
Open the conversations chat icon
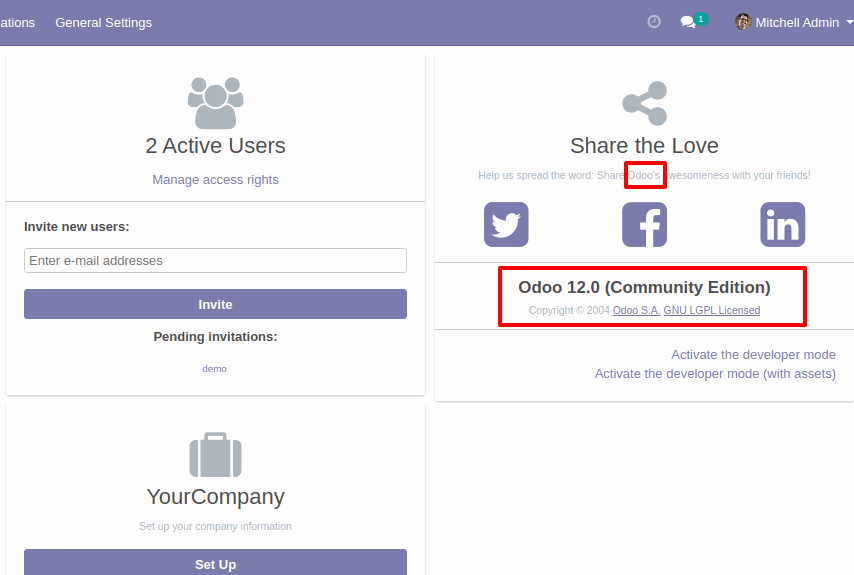(688, 22)
